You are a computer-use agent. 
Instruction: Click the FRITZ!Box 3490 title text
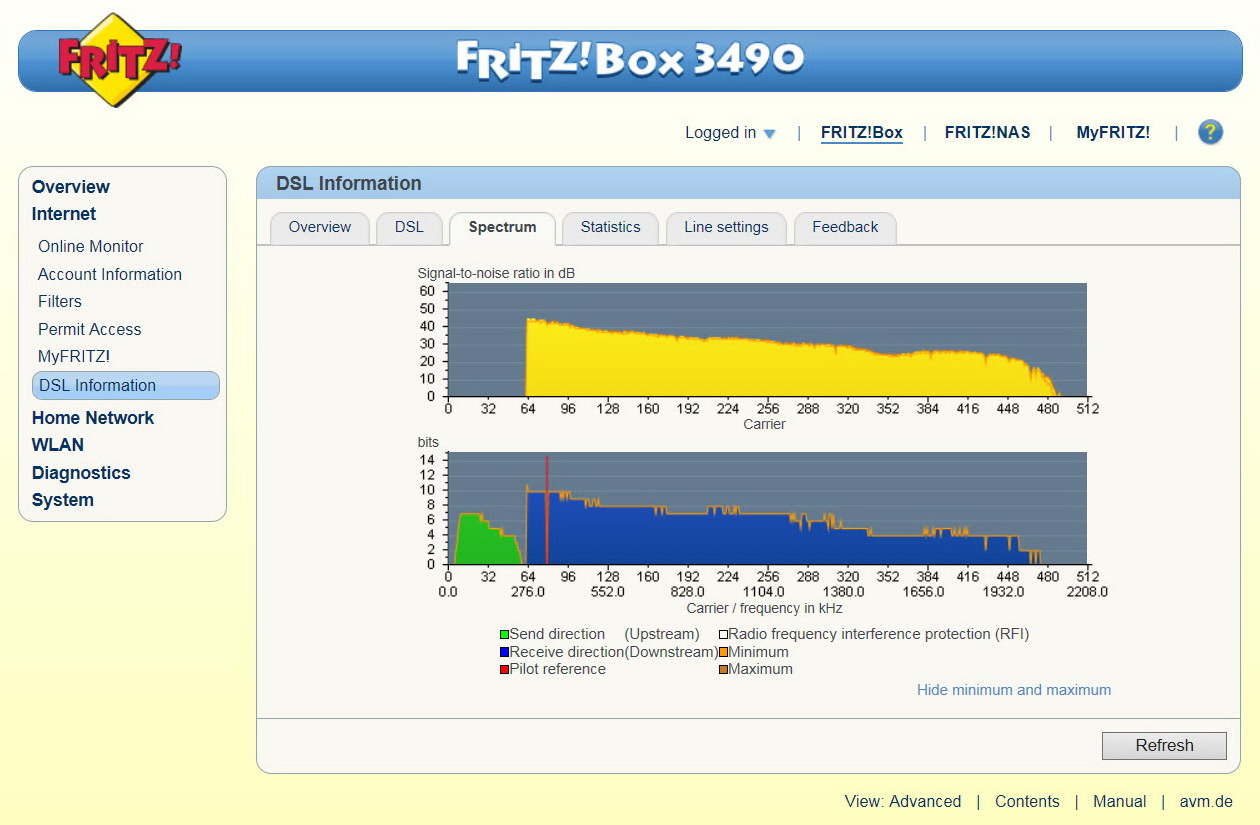point(630,59)
